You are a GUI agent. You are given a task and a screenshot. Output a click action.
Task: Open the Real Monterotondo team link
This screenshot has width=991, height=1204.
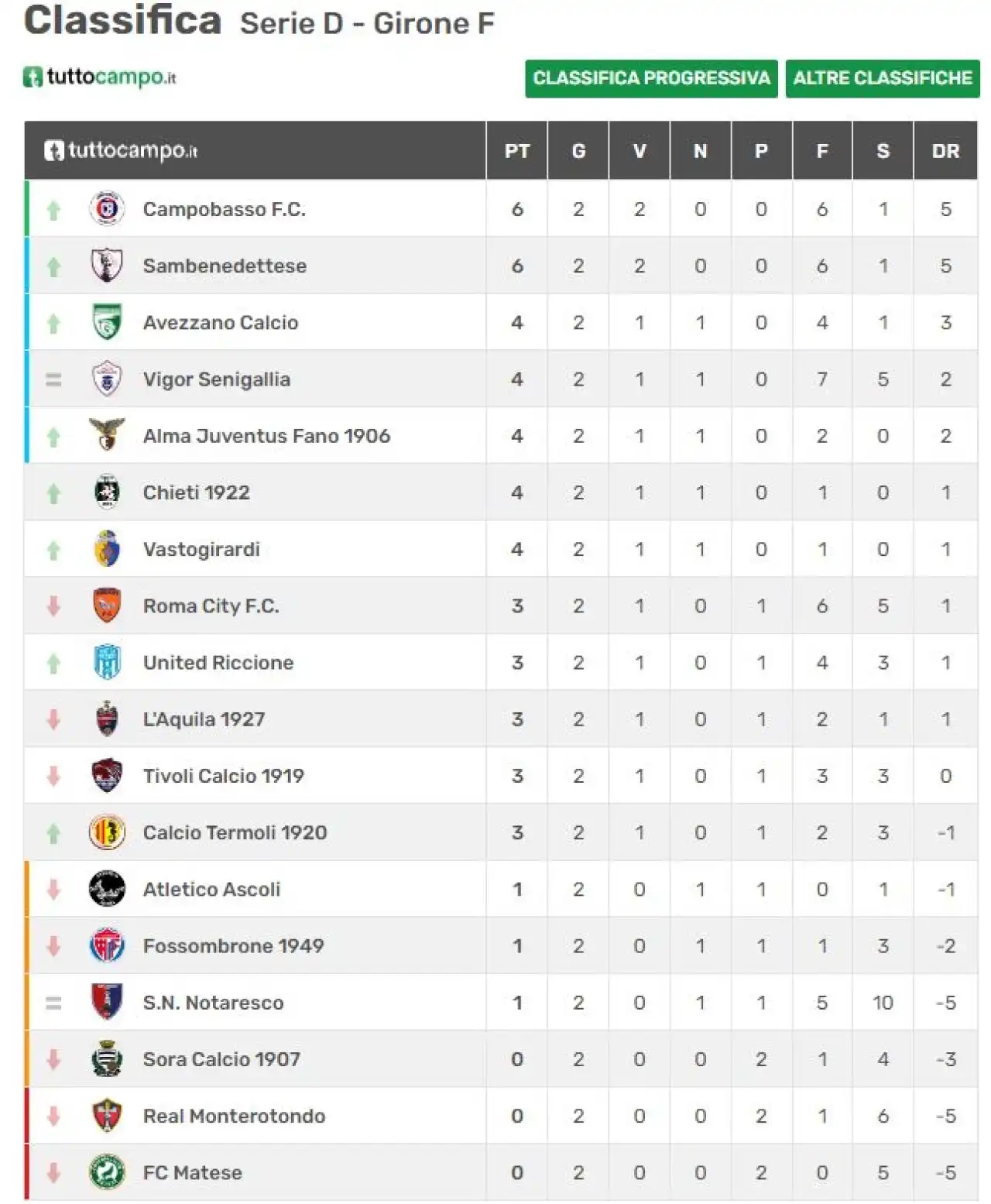234,1116
